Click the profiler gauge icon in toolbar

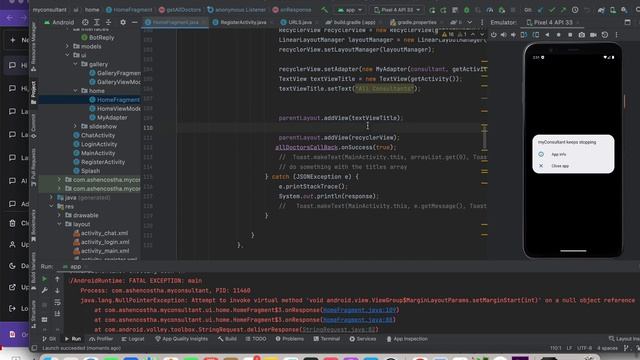tap(490, 10)
